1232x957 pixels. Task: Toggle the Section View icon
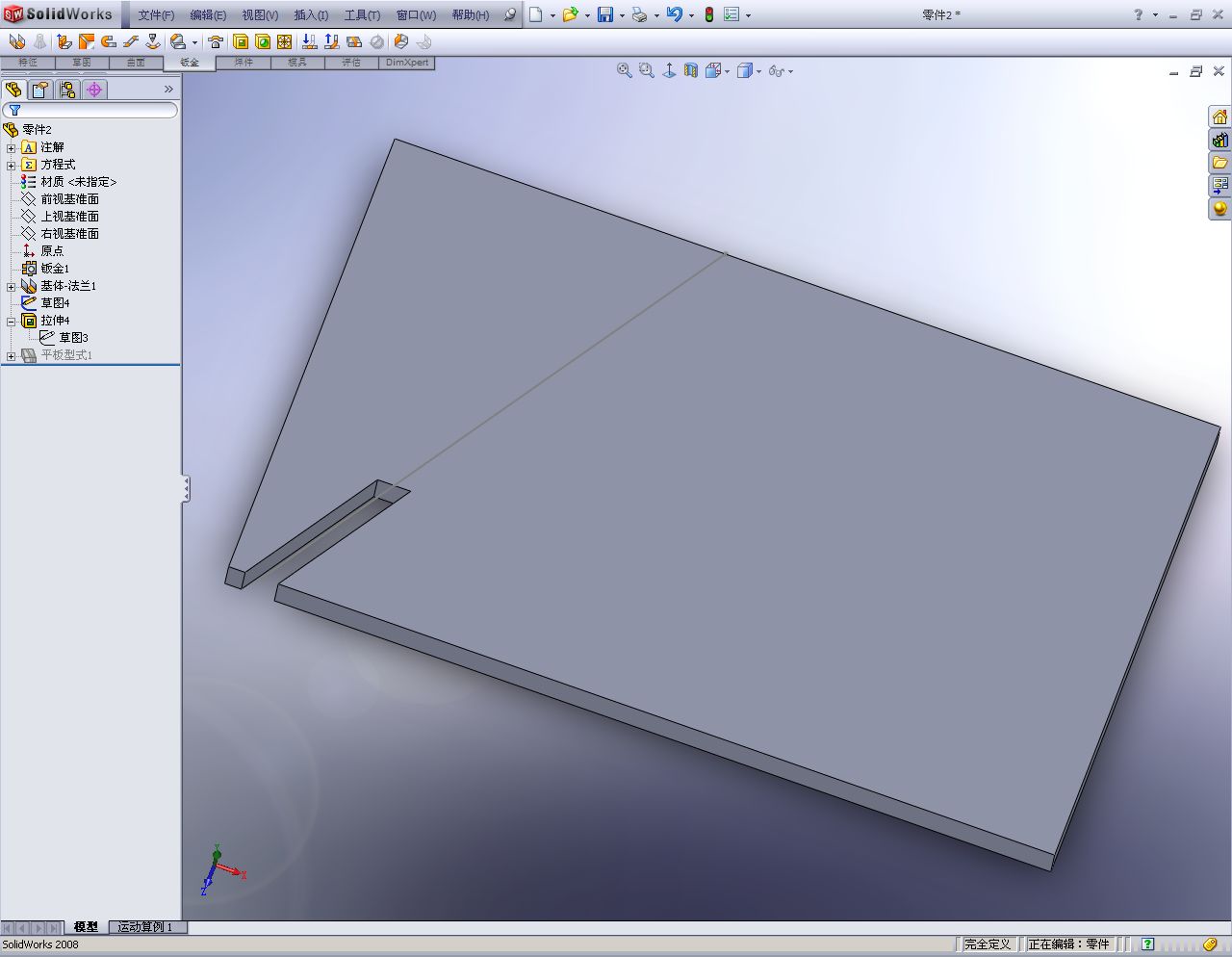pyautogui.click(x=691, y=70)
